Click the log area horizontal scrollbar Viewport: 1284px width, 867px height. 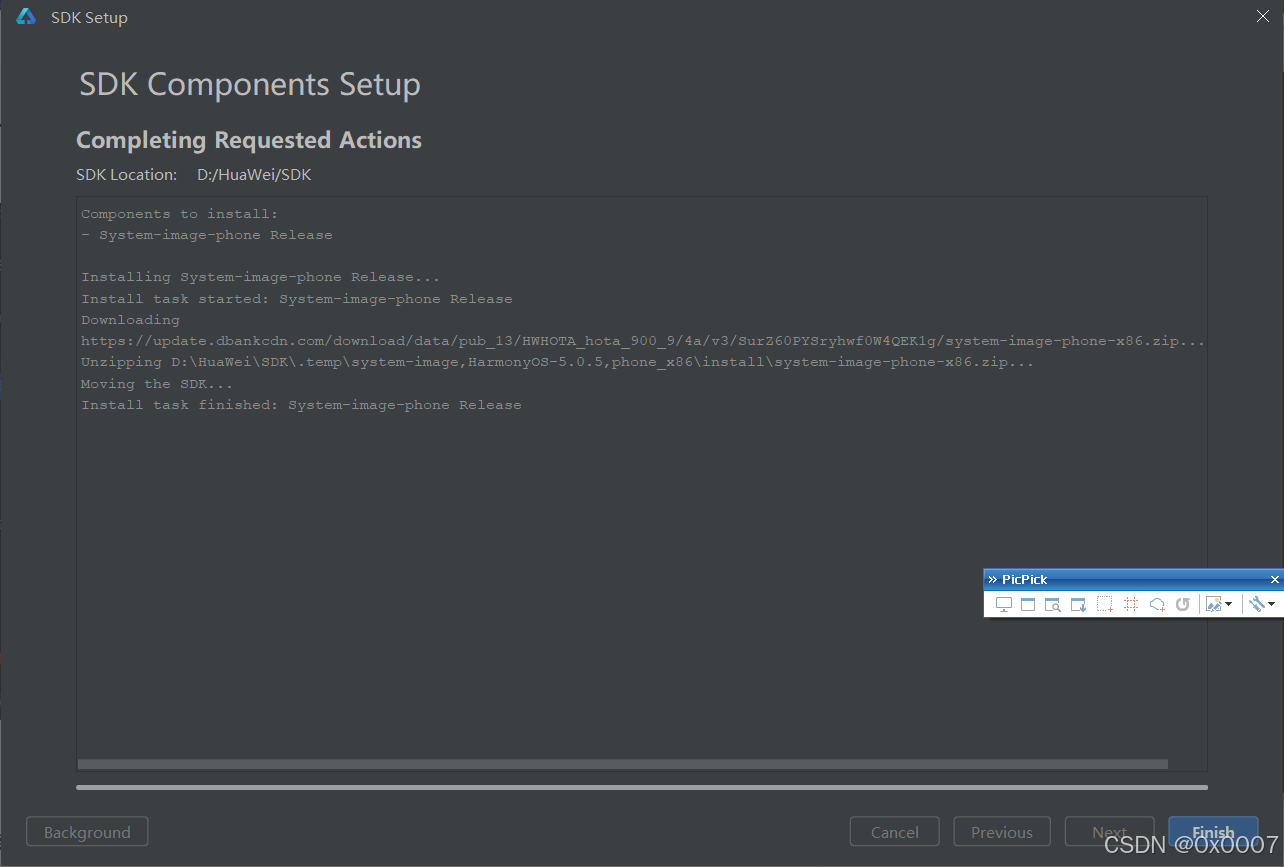pyautogui.click(x=622, y=764)
